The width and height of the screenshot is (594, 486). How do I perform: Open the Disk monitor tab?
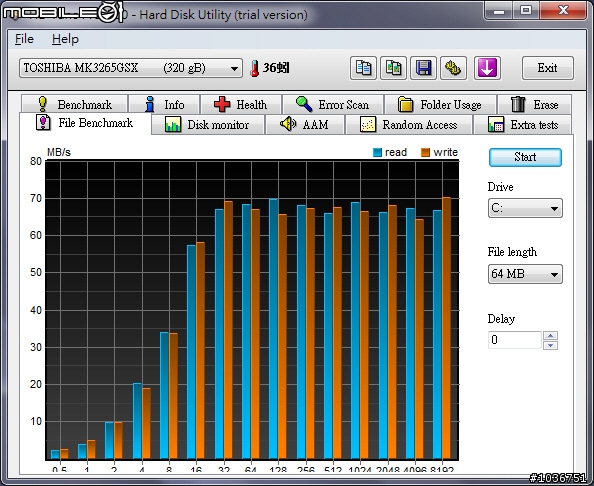(208, 125)
